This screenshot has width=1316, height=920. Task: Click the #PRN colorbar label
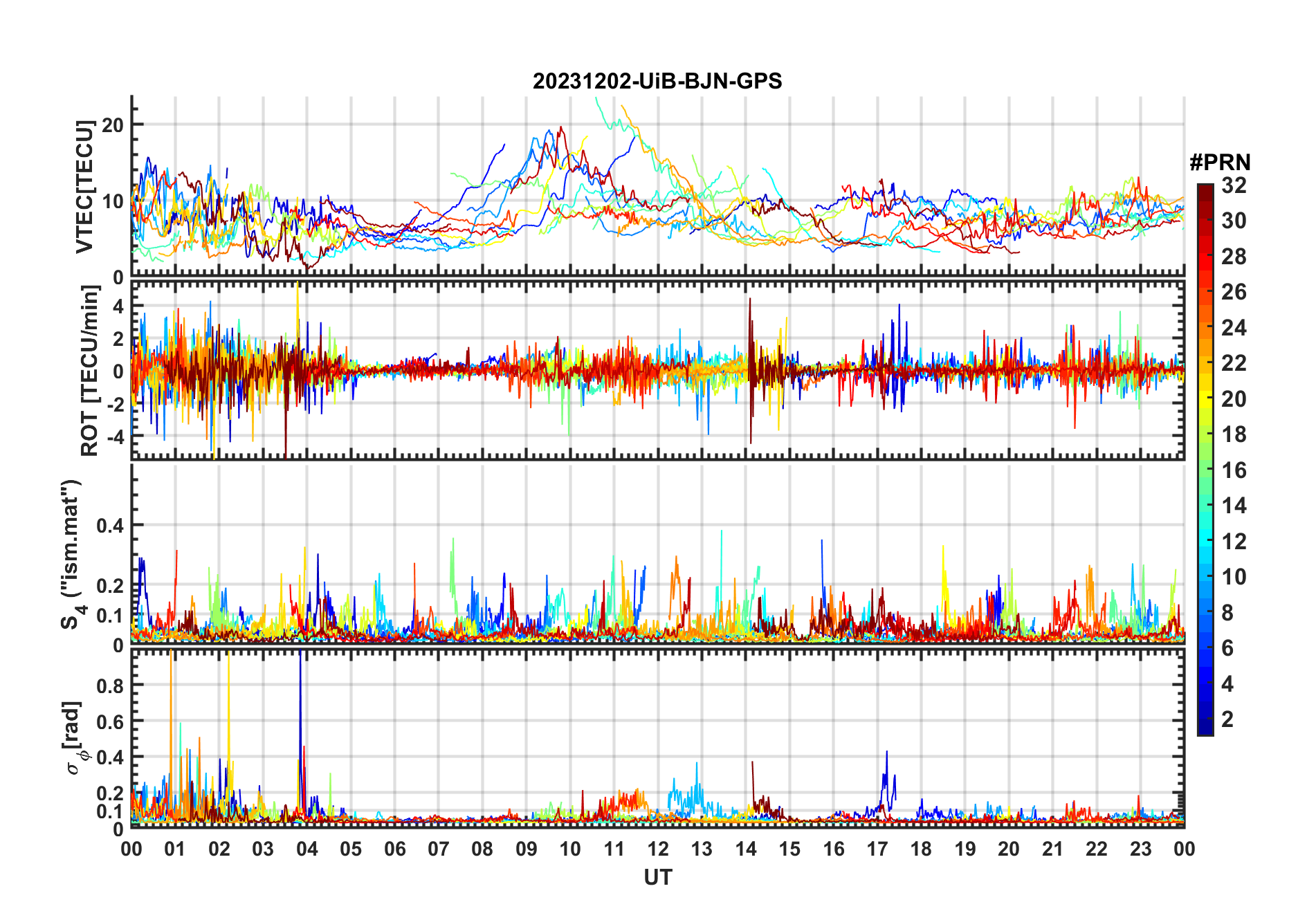point(1220,163)
